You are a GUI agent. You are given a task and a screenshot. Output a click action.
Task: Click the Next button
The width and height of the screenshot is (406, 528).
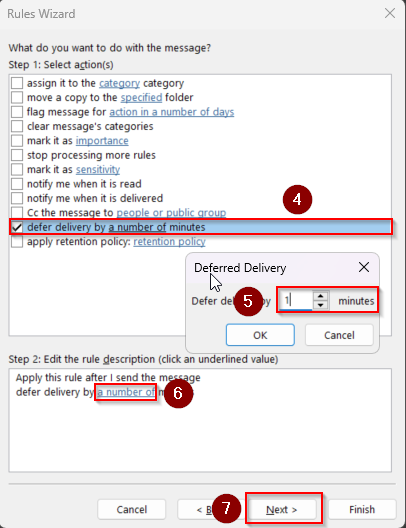[282, 509]
